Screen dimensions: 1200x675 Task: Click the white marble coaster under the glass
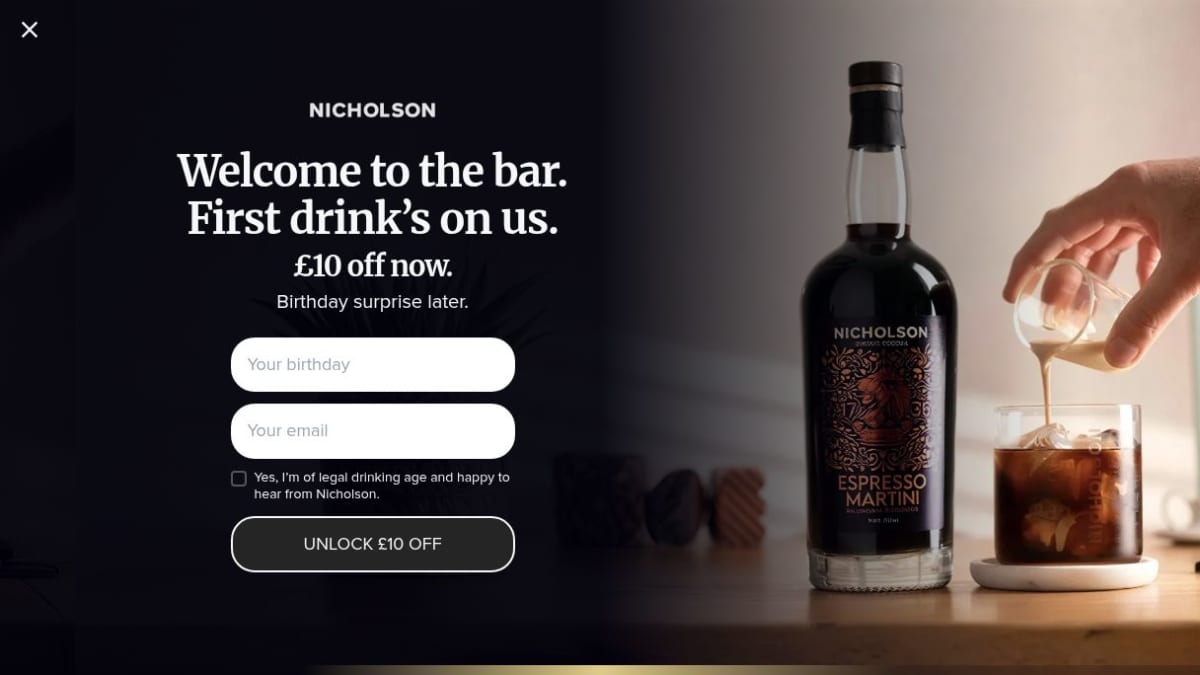tap(1064, 574)
